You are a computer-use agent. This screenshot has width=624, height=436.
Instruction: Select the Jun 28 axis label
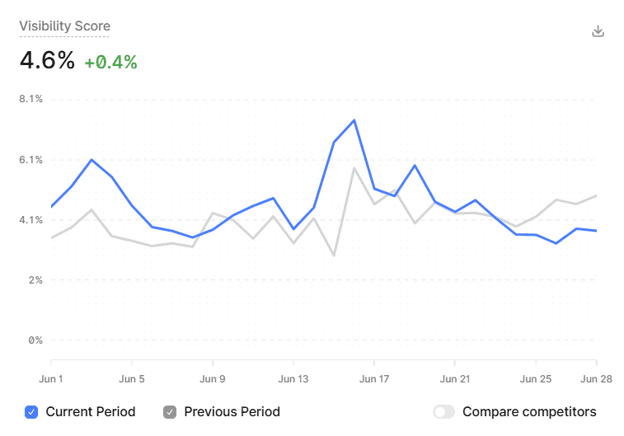[x=596, y=379]
